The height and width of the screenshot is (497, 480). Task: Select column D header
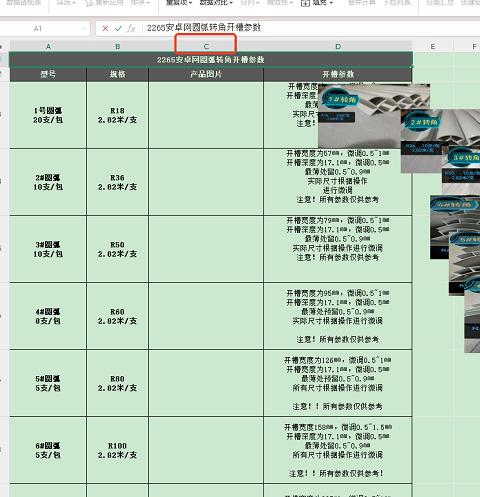point(338,46)
